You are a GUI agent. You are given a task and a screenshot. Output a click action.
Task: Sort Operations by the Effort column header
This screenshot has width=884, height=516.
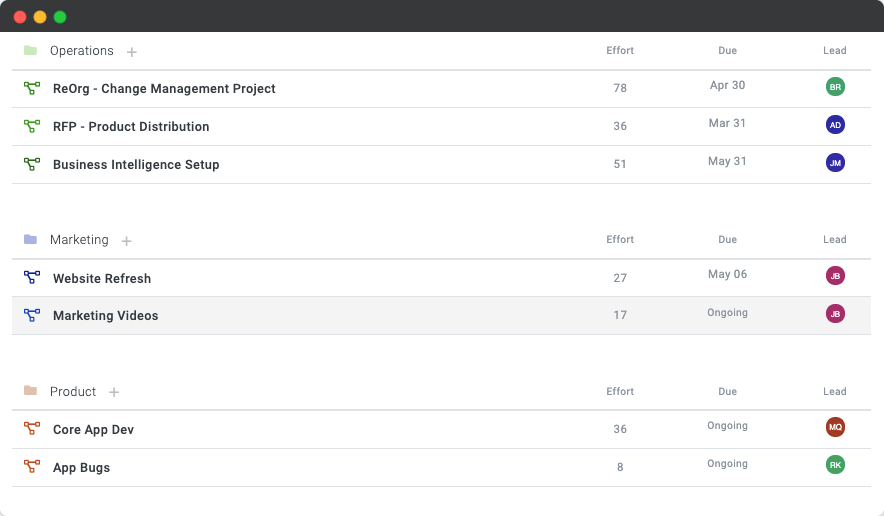point(620,51)
